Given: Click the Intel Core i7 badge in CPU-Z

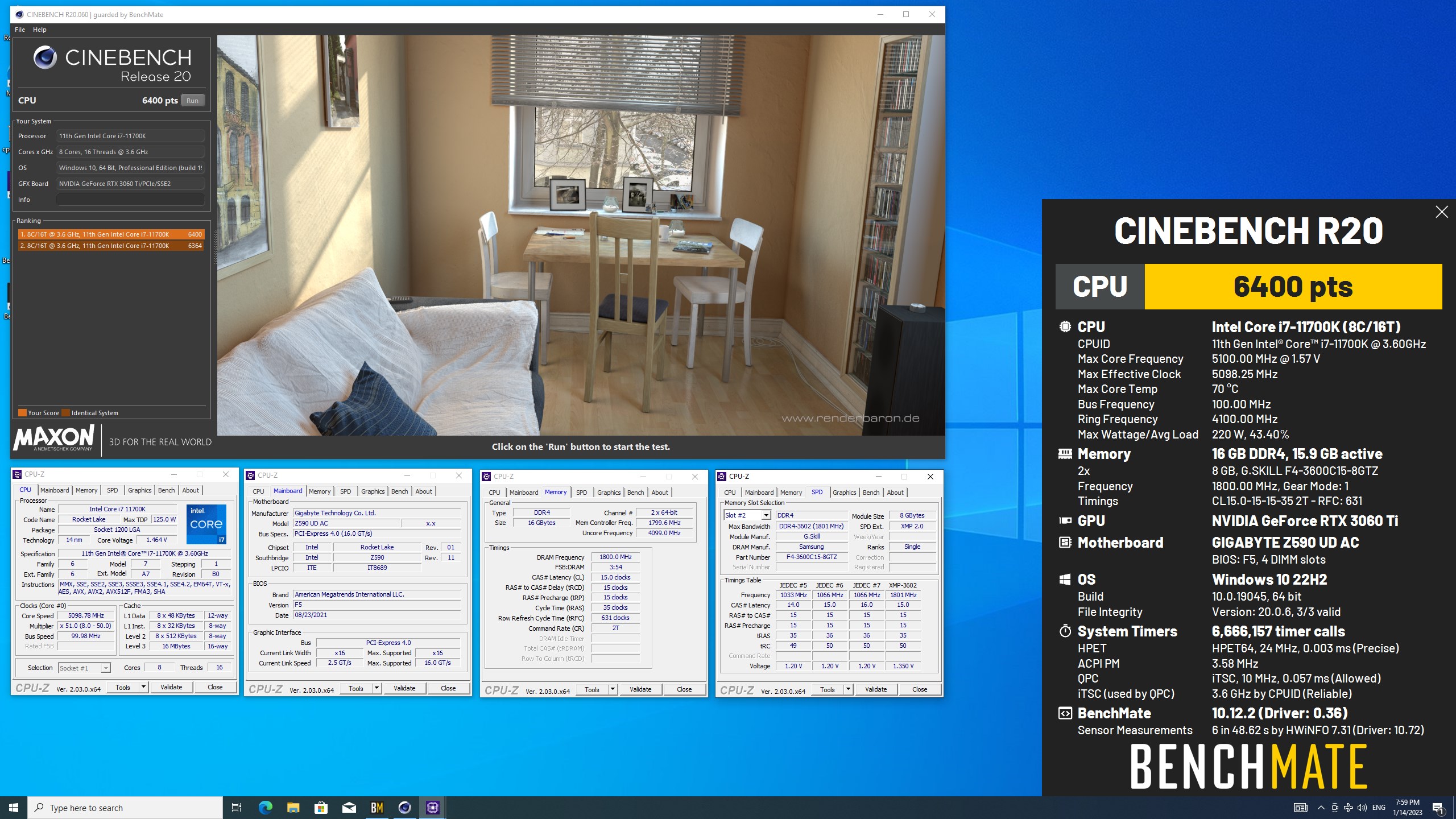Looking at the screenshot, I should 206,524.
